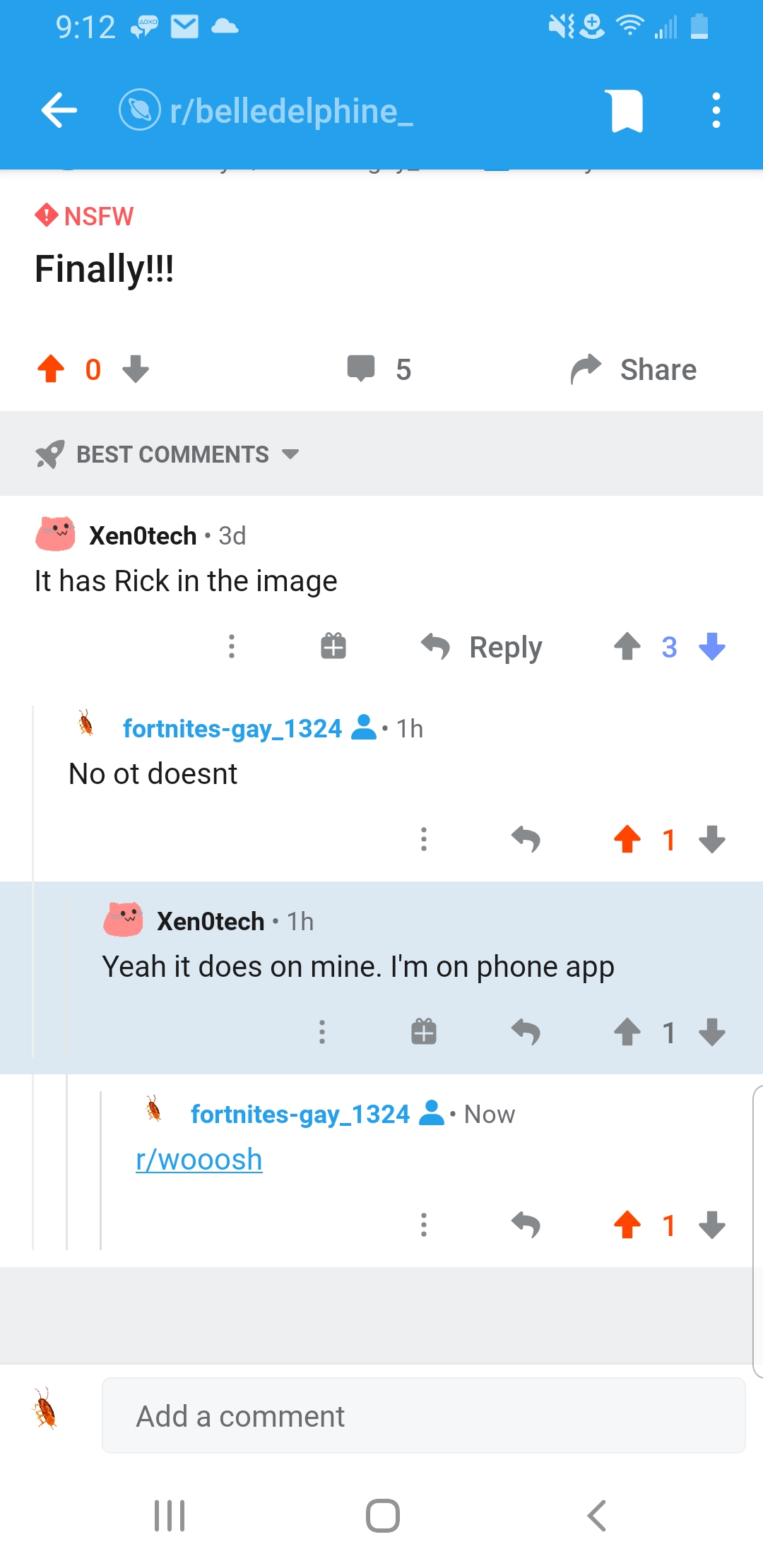763x1568 pixels.
Task: Open the three-dot overflow menu in header
Action: click(716, 111)
